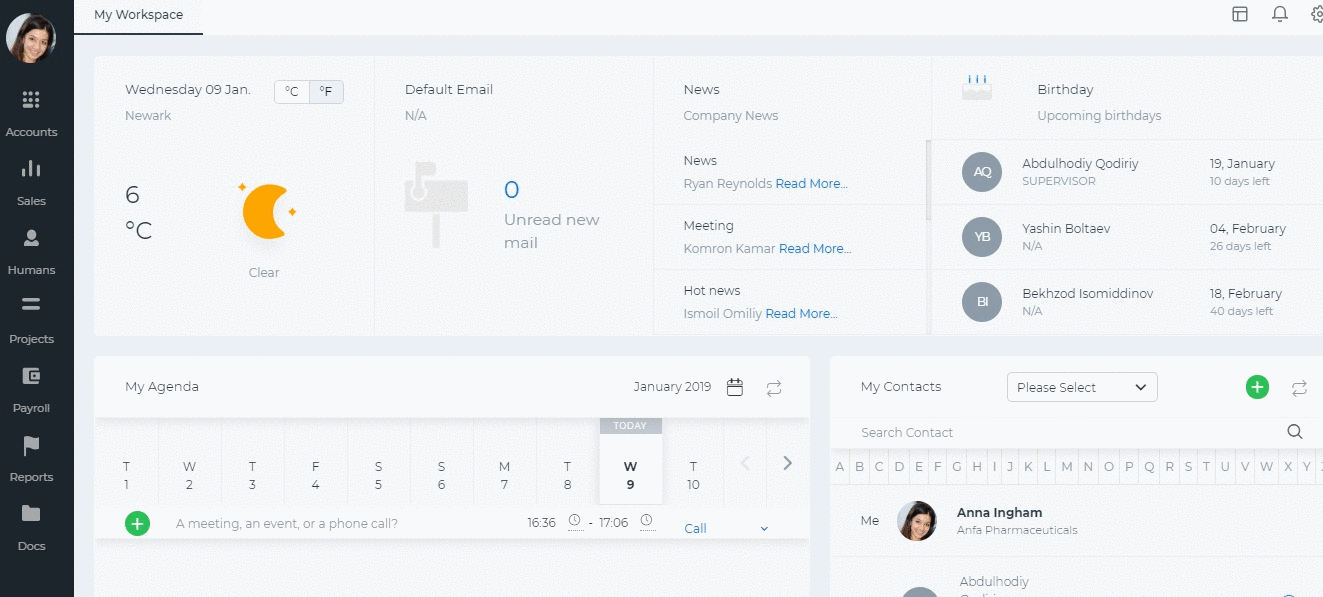Open the unread mail count 0
This screenshot has height=597, width=1323.
tap(512, 190)
